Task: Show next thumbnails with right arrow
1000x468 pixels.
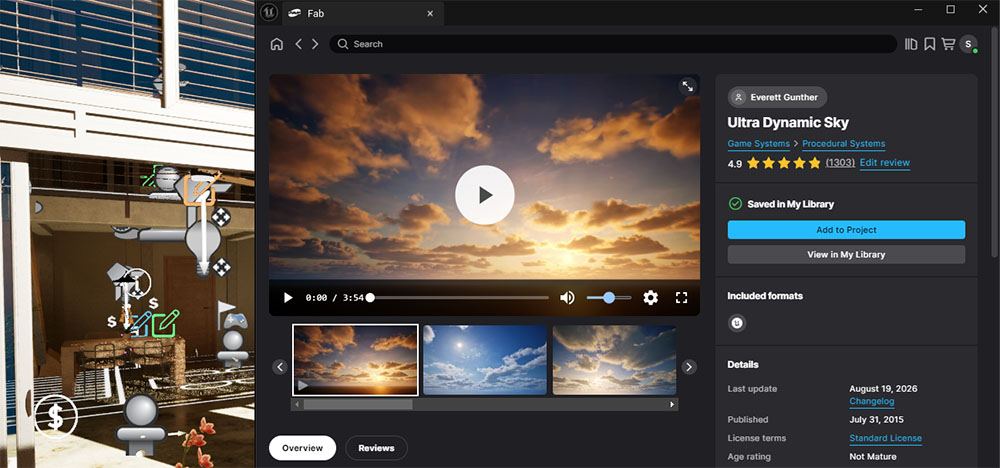Action: [x=689, y=367]
